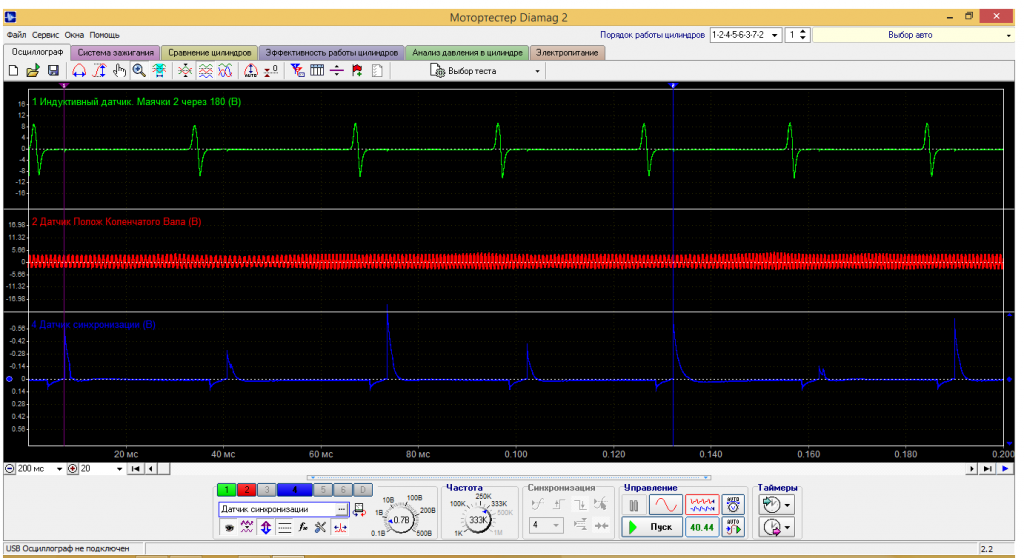The image size is (1024, 558).
Task: Open the channel name '...' browse button
Action: coord(342,509)
